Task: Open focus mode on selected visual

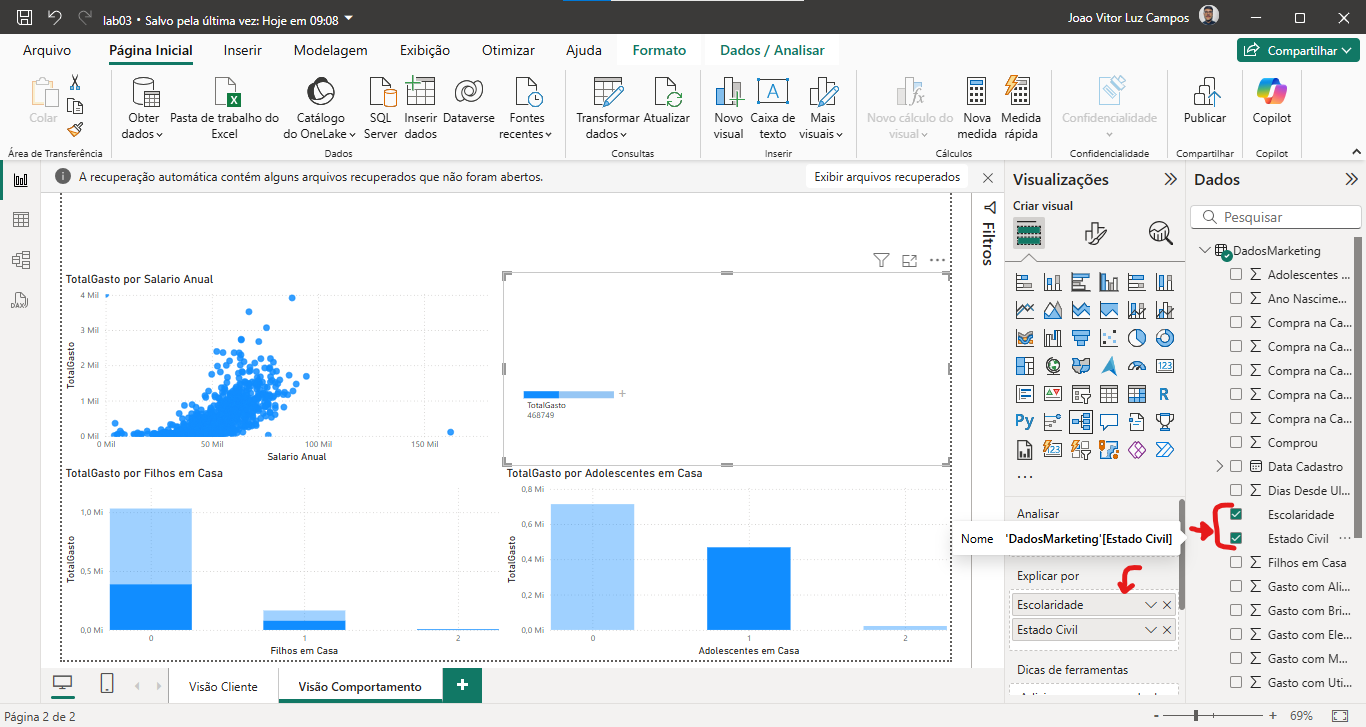Action: (x=909, y=260)
